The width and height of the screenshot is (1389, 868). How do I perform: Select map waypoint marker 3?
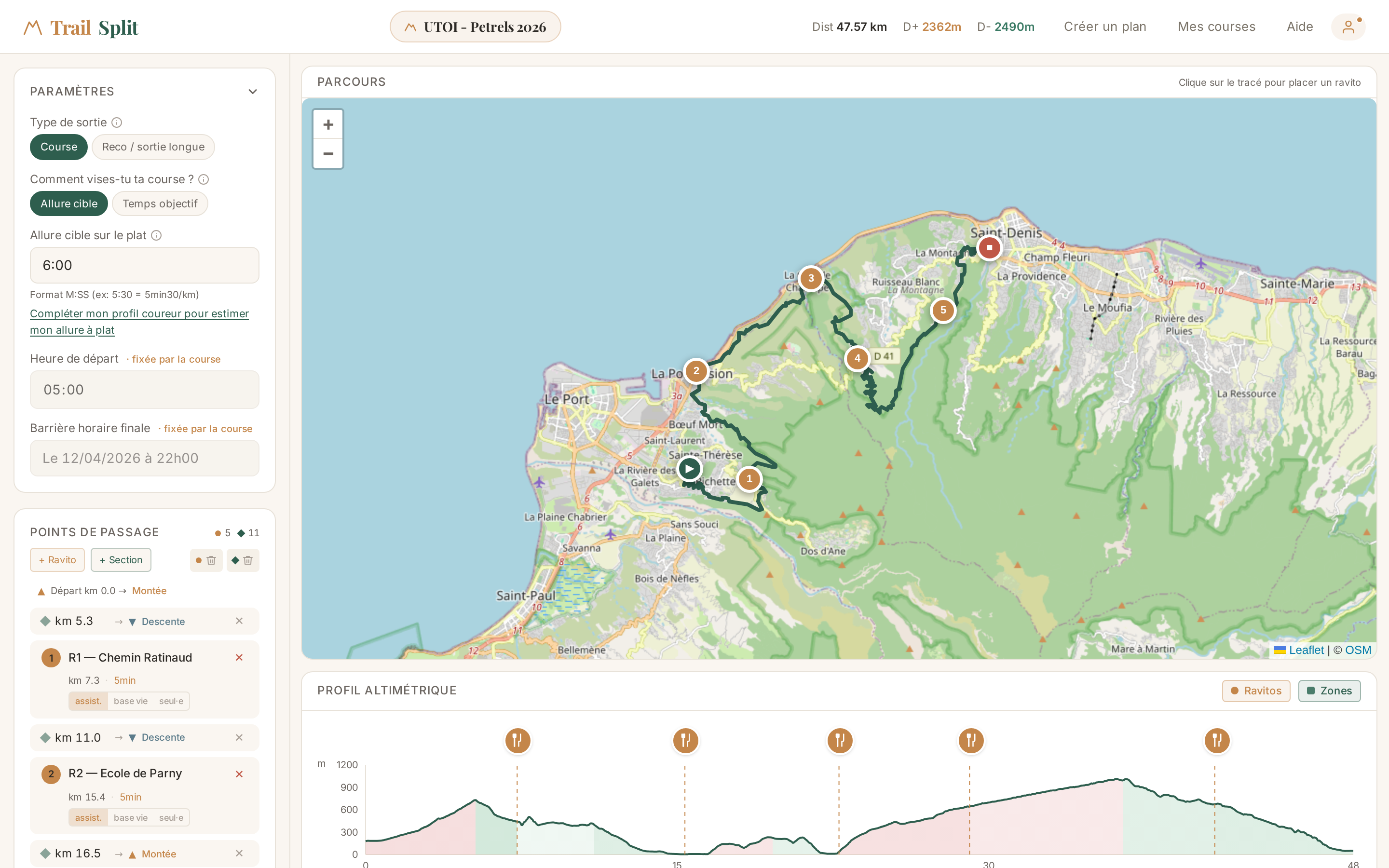tap(810, 279)
